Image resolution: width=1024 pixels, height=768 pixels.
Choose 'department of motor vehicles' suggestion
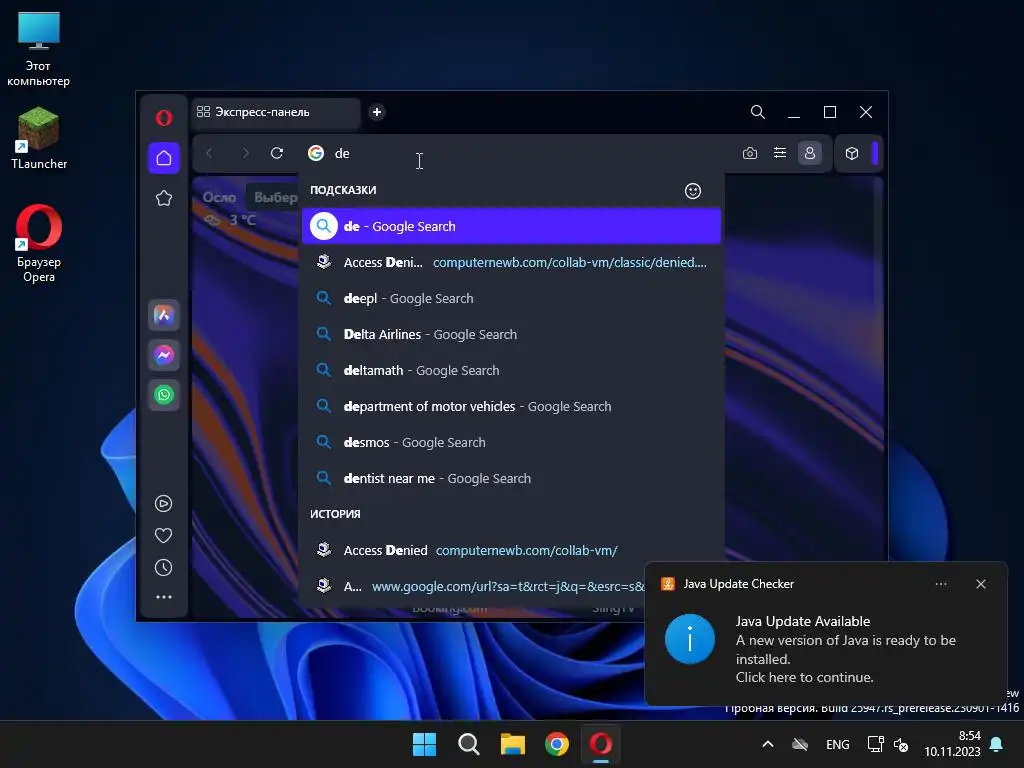[x=511, y=406]
